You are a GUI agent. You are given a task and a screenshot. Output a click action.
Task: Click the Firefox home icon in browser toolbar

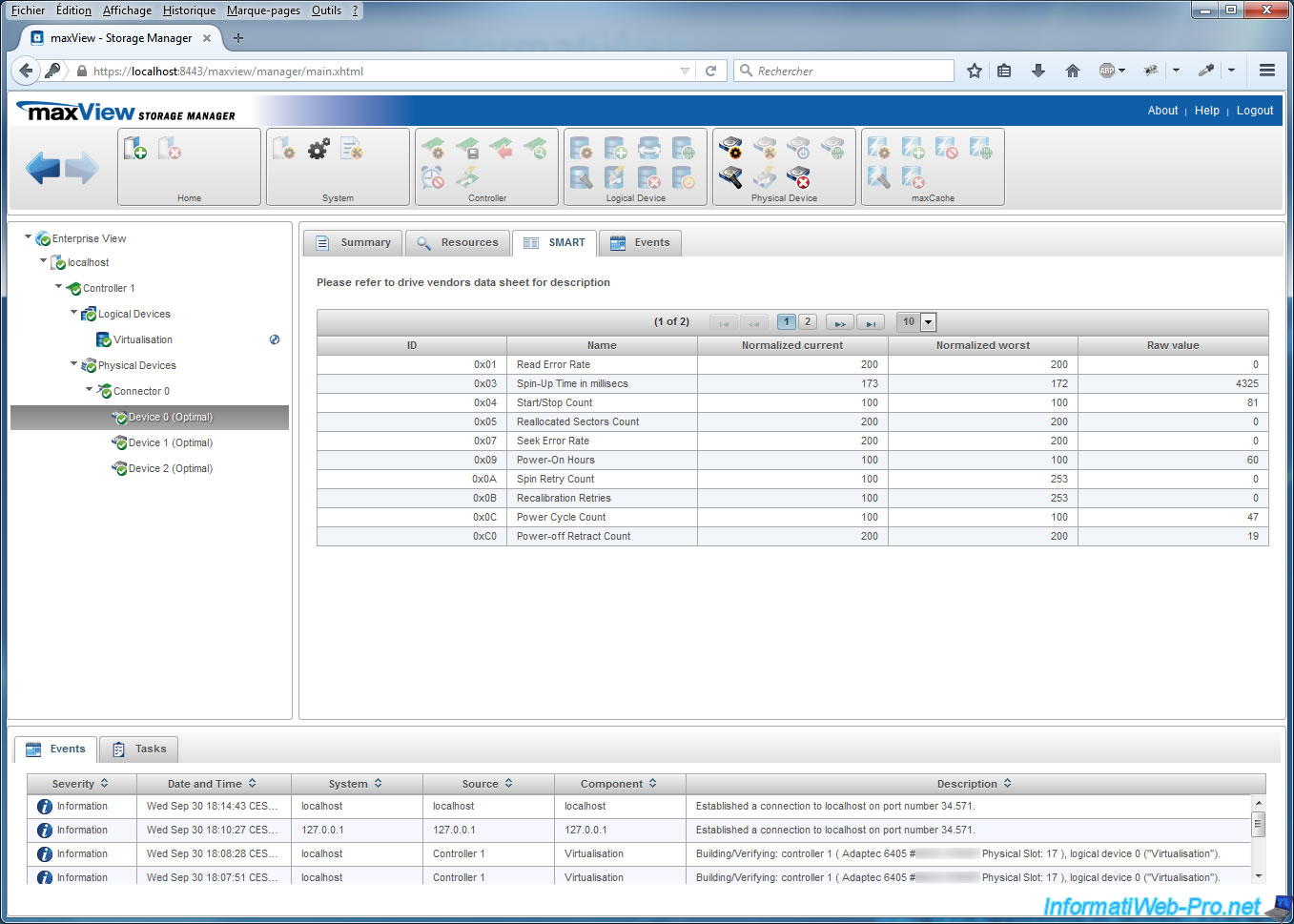point(1072,71)
